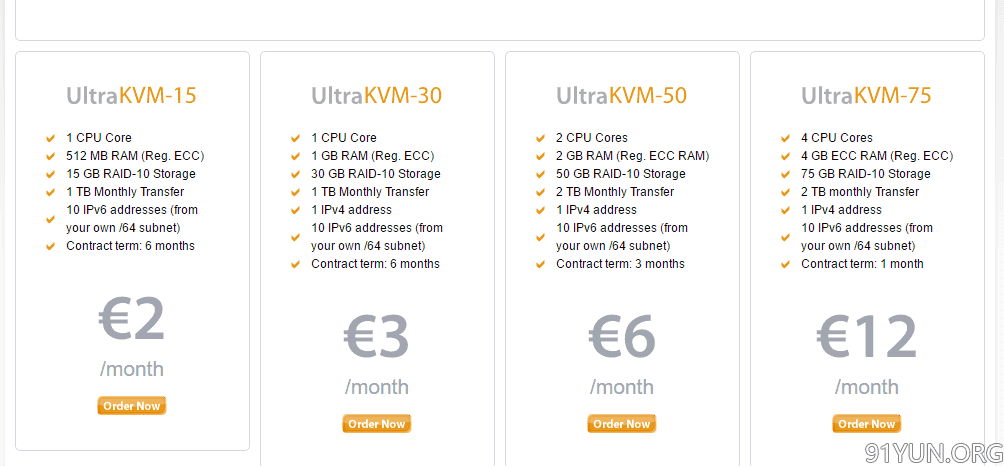This screenshot has height=466, width=1004.
Task: Click checkmark beside Contract term: 1 month
Action: click(785, 264)
